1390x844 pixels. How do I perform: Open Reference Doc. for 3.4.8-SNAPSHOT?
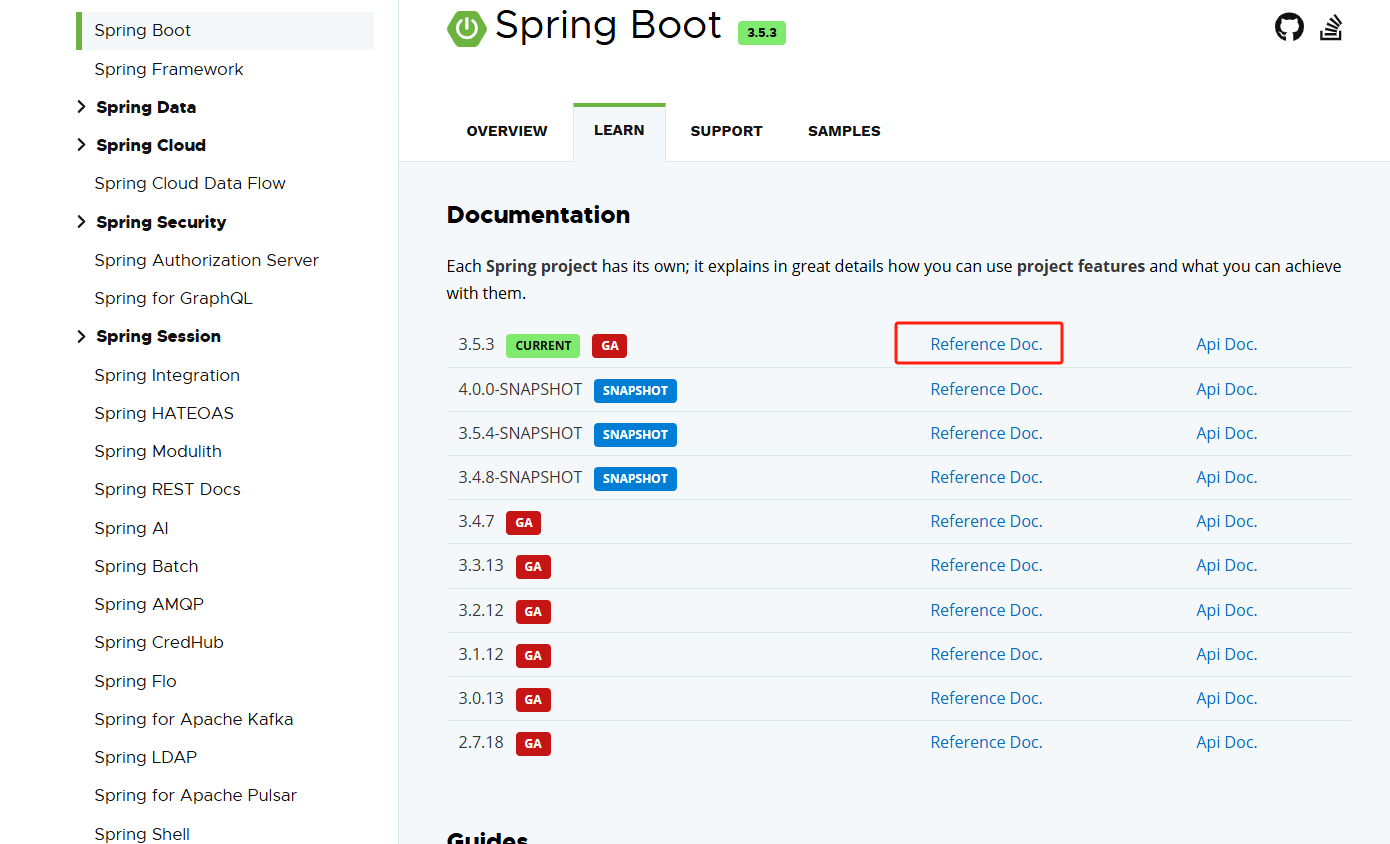click(986, 477)
